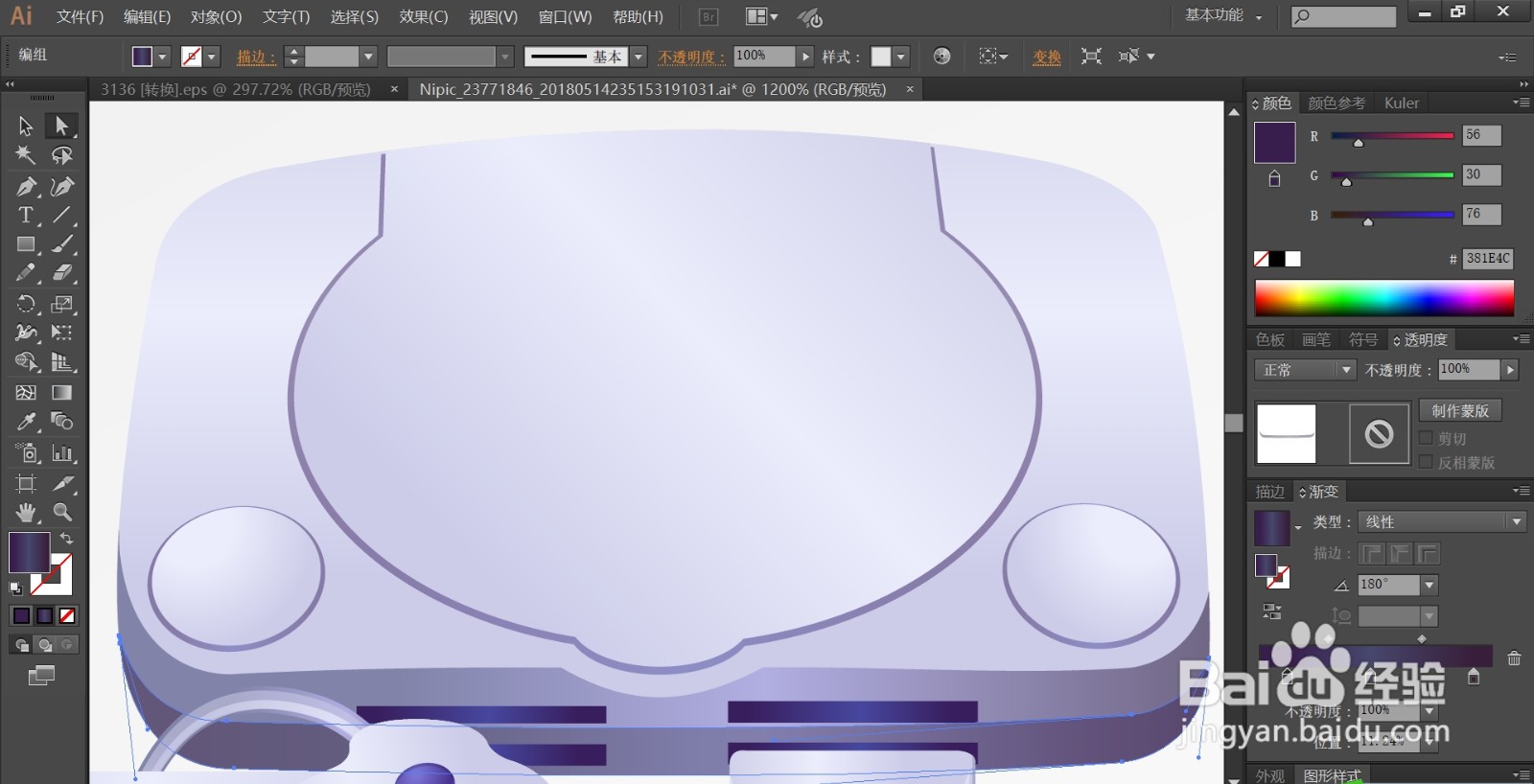Screen dimensions: 1534x784
Task: Select the Paintbrush tool
Action: coord(62,244)
